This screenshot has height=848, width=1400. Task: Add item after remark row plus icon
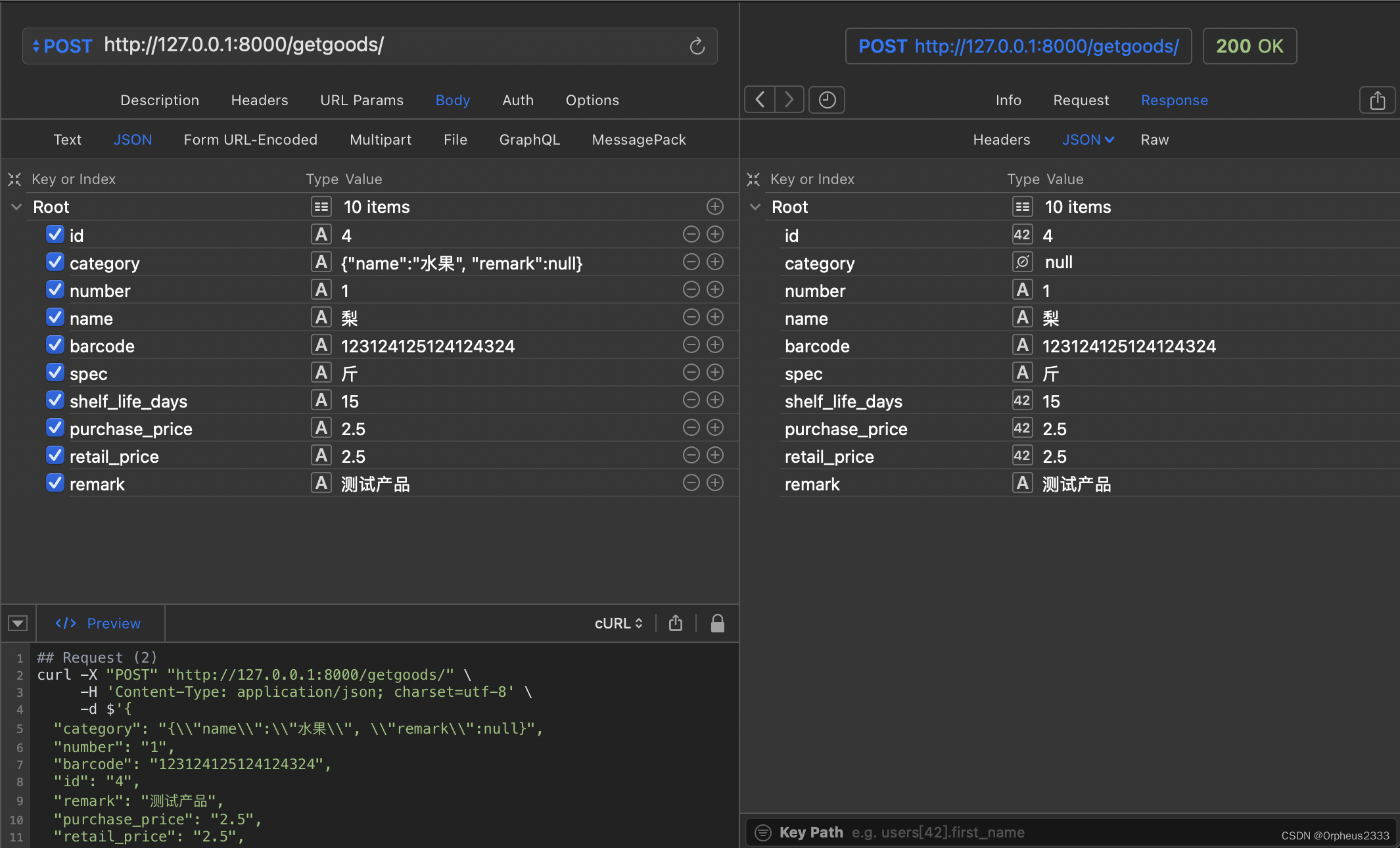(715, 483)
